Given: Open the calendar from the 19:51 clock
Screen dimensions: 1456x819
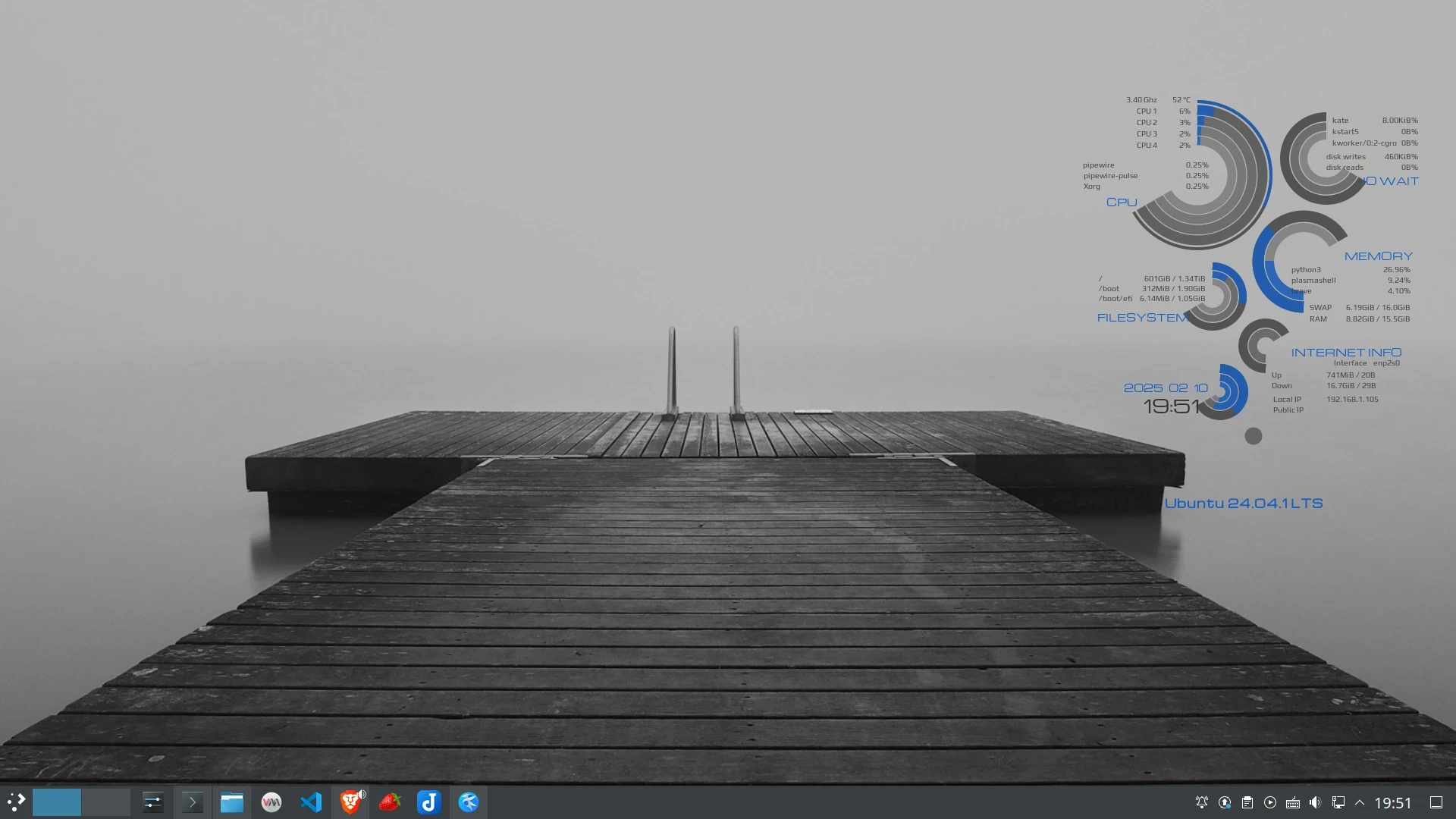Looking at the screenshot, I should pos(1393,802).
